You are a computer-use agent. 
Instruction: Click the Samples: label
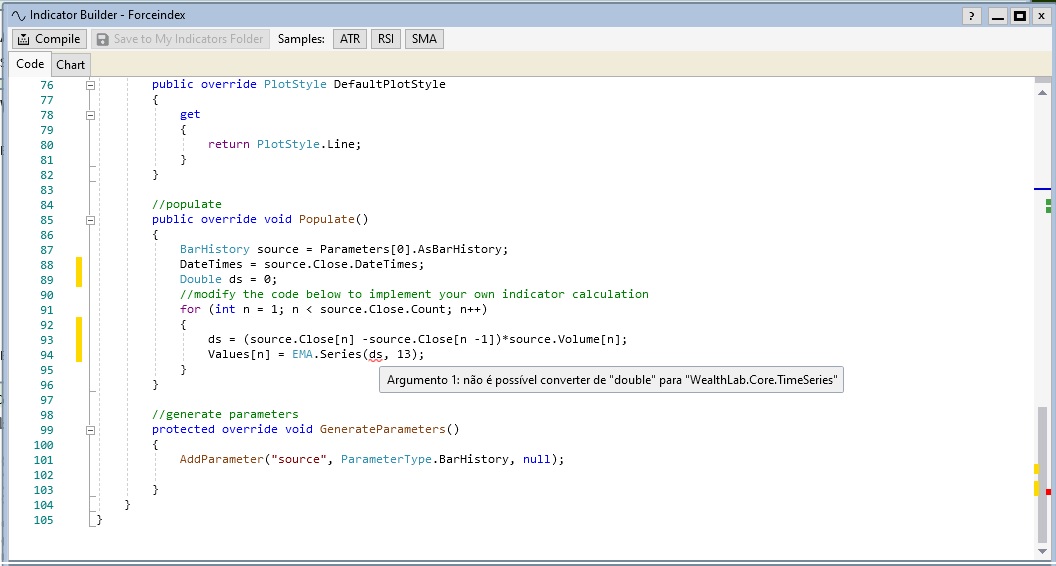coord(301,39)
